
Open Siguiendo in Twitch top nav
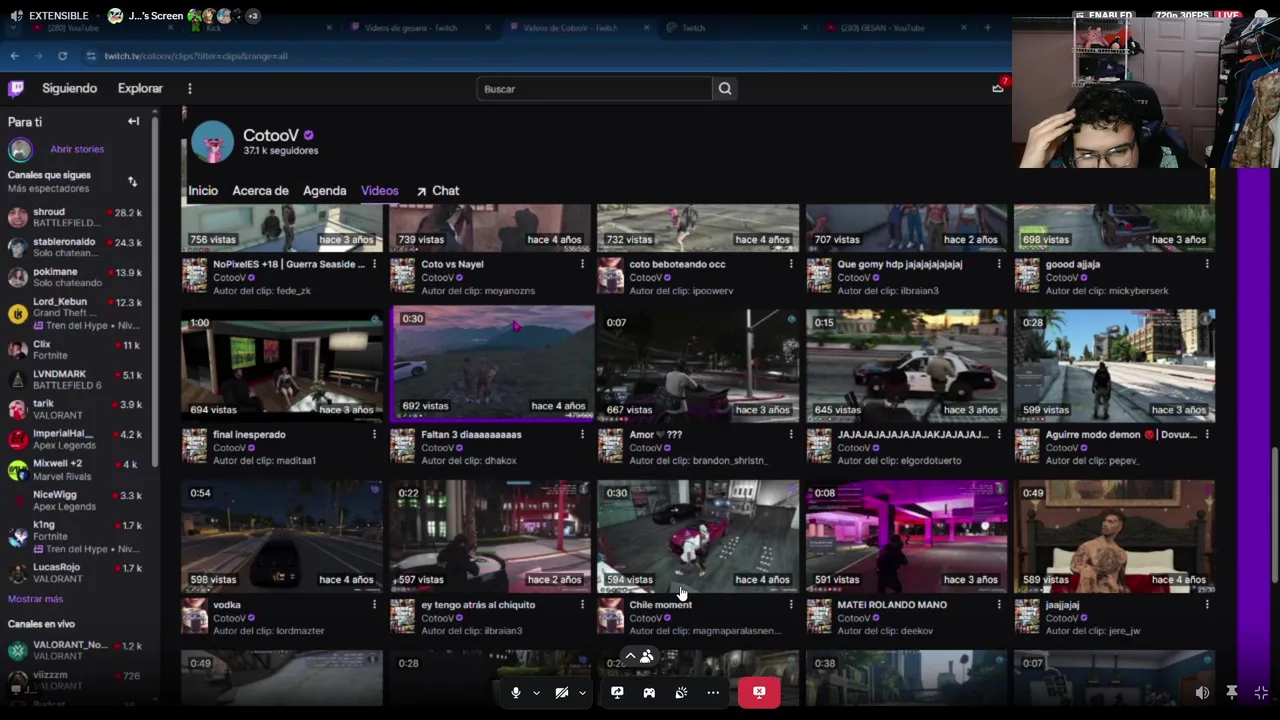(69, 88)
